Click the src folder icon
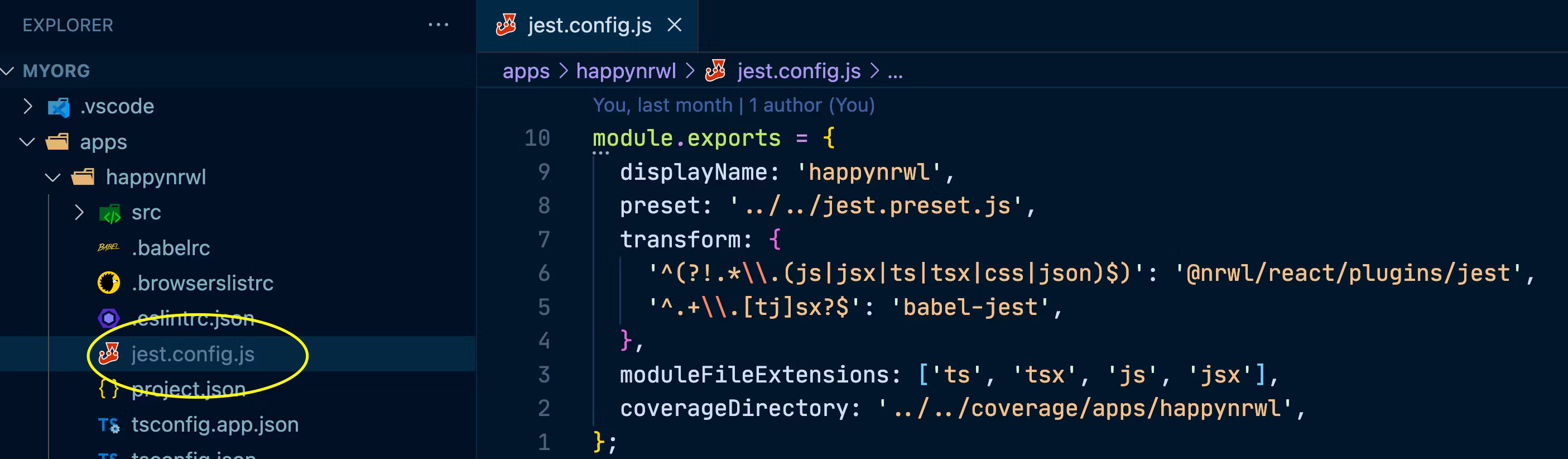 tap(110, 213)
